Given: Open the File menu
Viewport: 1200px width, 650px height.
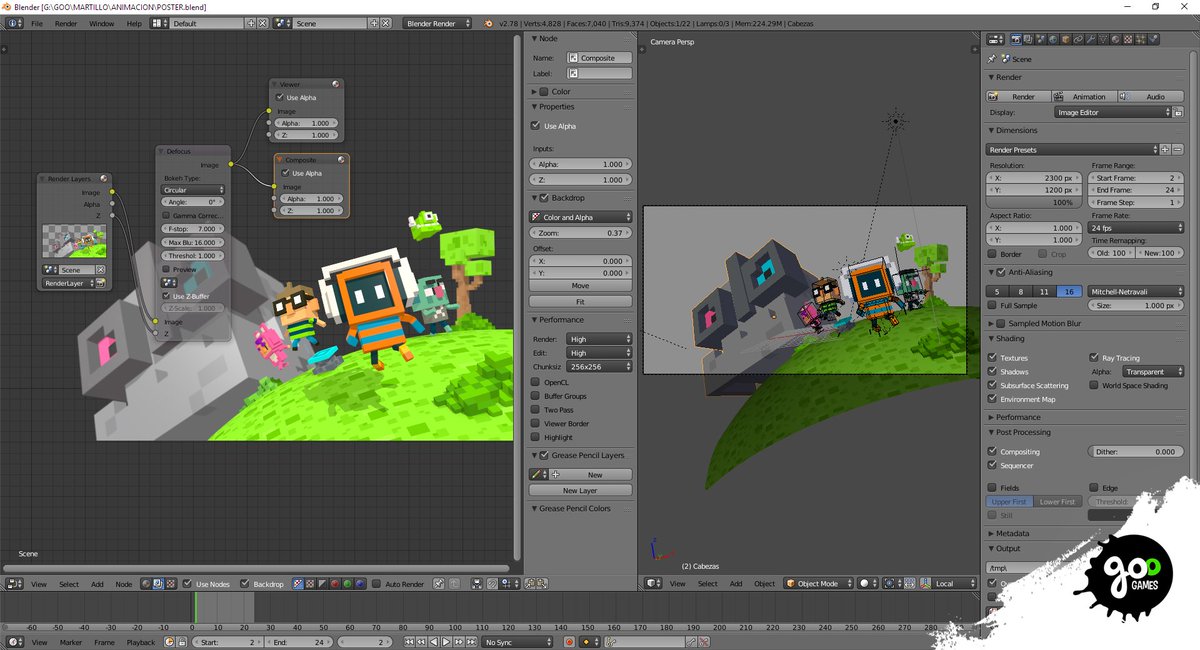Looking at the screenshot, I should click(x=37, y=23).
